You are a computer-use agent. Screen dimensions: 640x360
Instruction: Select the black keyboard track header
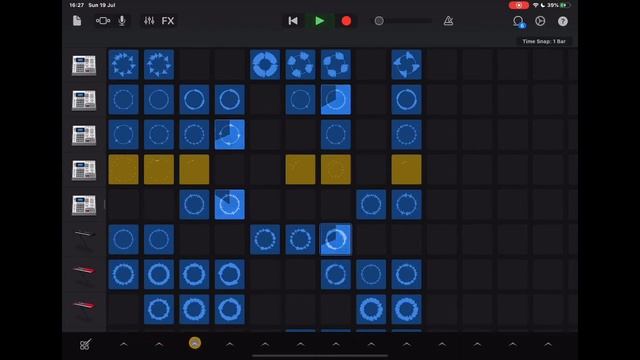84,240
